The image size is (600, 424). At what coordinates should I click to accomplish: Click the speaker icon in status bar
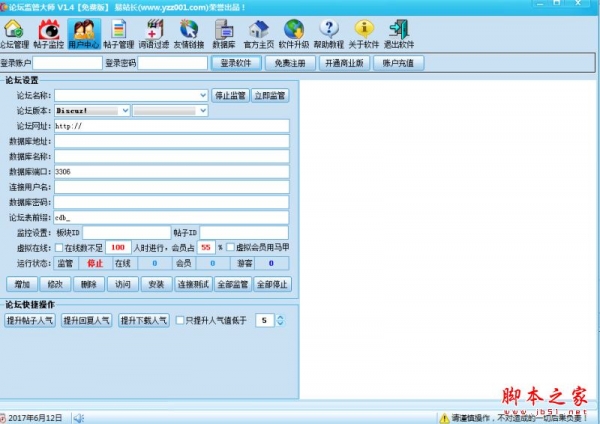point(79,418)
